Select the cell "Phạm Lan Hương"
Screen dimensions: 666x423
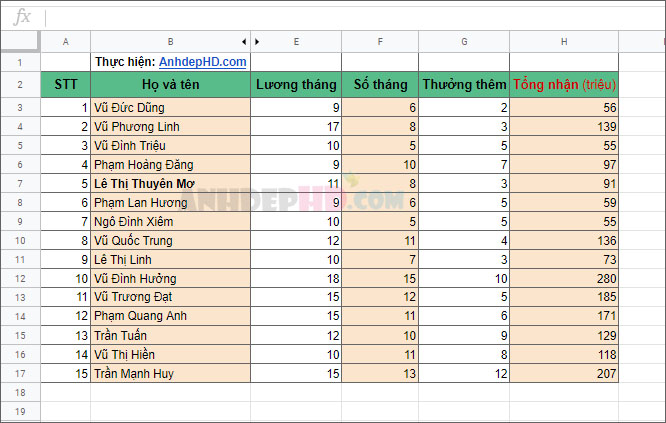pos(170,203)
